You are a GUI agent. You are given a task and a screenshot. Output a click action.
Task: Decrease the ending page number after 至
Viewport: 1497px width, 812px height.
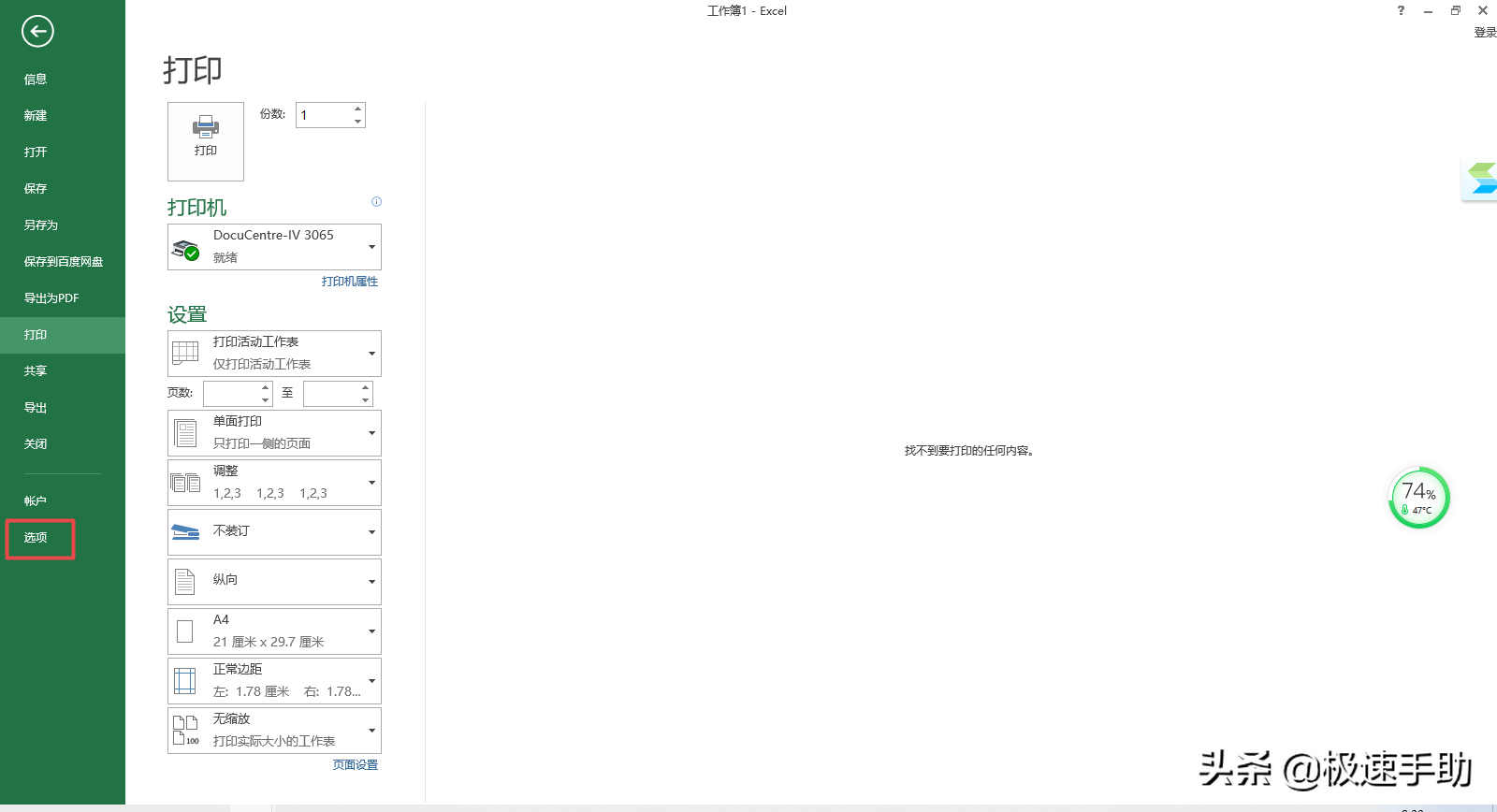pyautogui.click(x=365, y=400)
